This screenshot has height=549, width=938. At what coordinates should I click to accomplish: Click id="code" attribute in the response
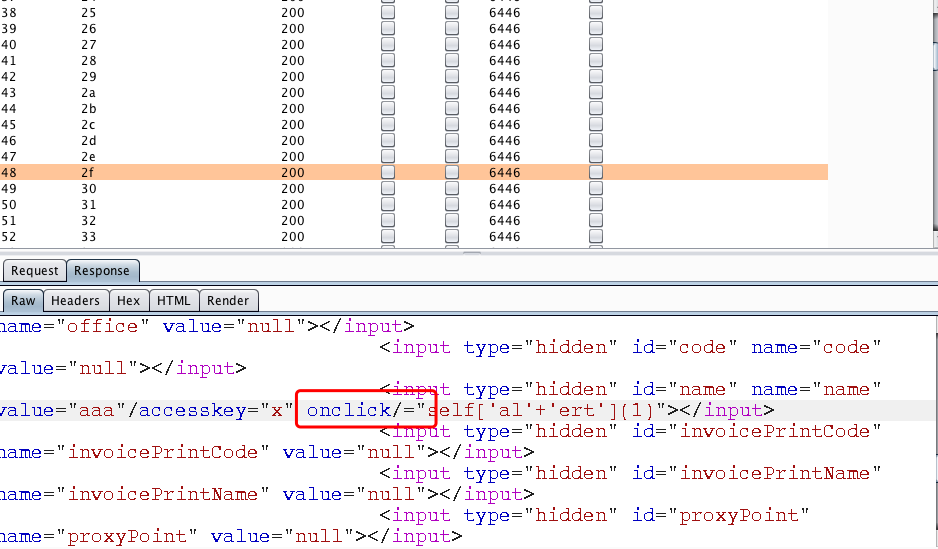pos(684,347)
